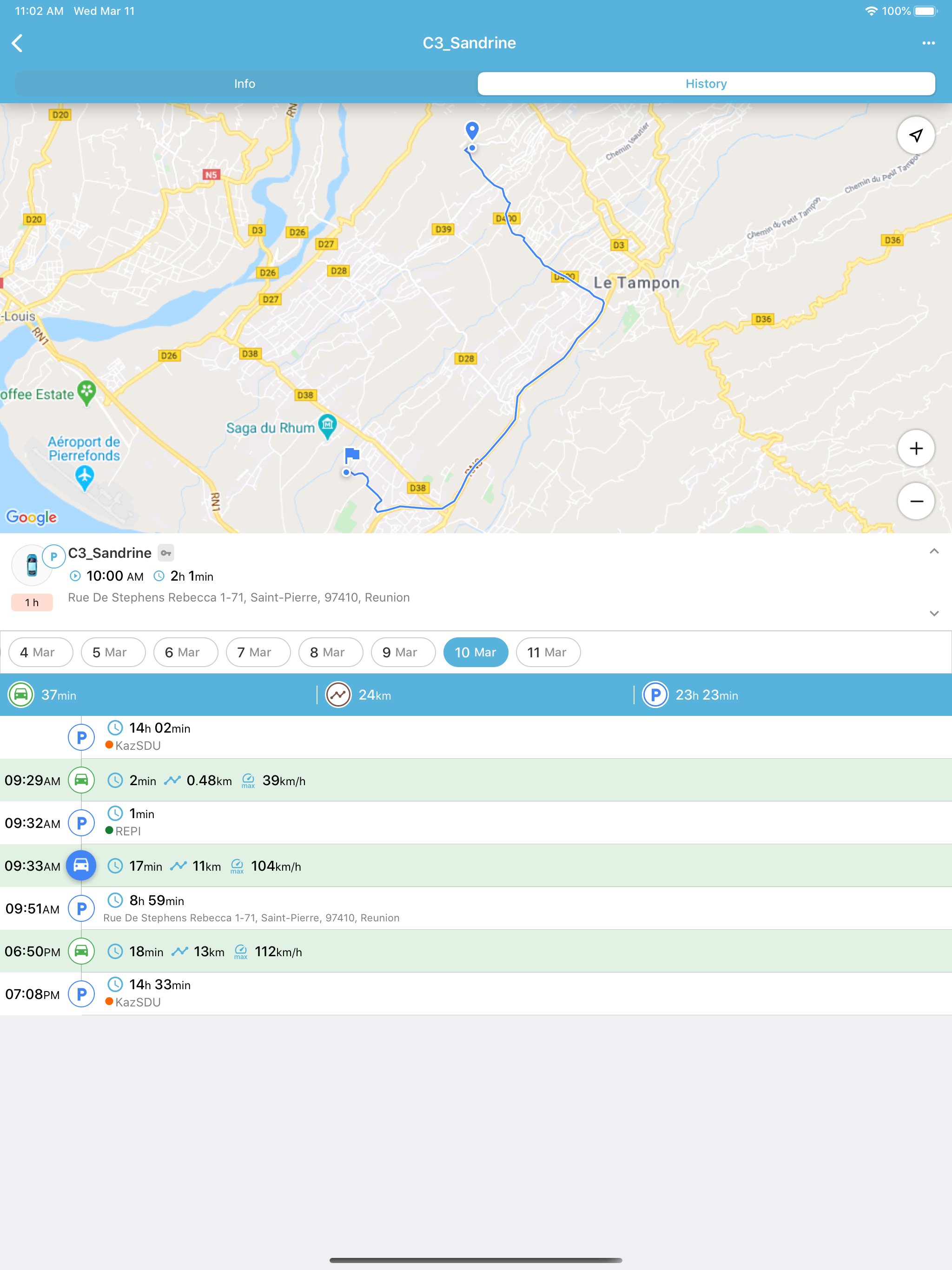Select the 10 Mar date chip
This screenshot has width=952, height=1270.
click(x=476, y=652)
